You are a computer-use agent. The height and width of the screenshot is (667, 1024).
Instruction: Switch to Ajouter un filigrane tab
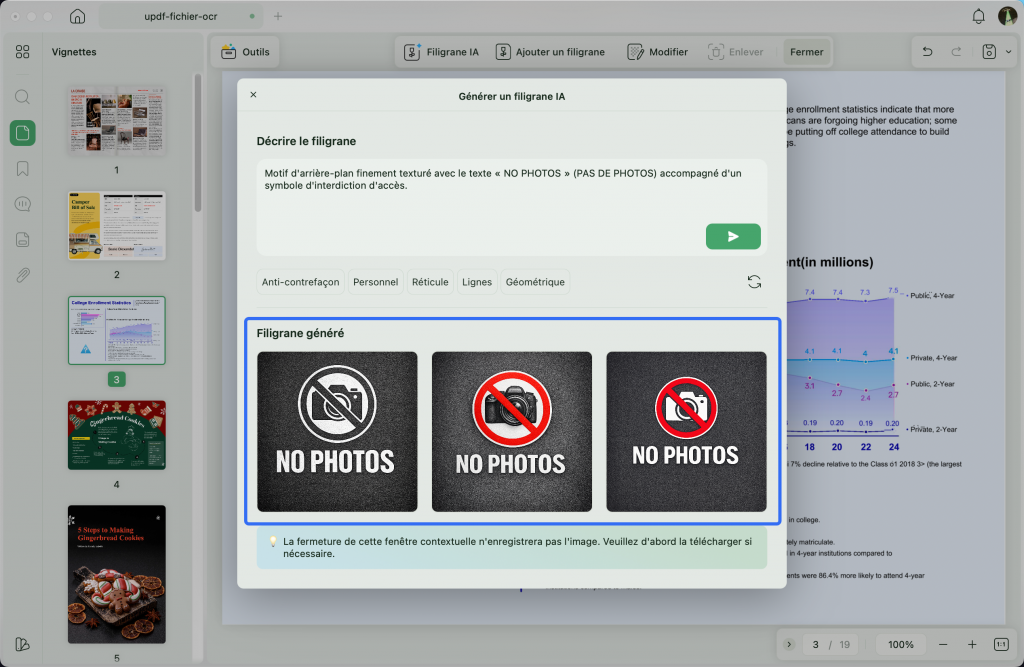click(550, 52)
